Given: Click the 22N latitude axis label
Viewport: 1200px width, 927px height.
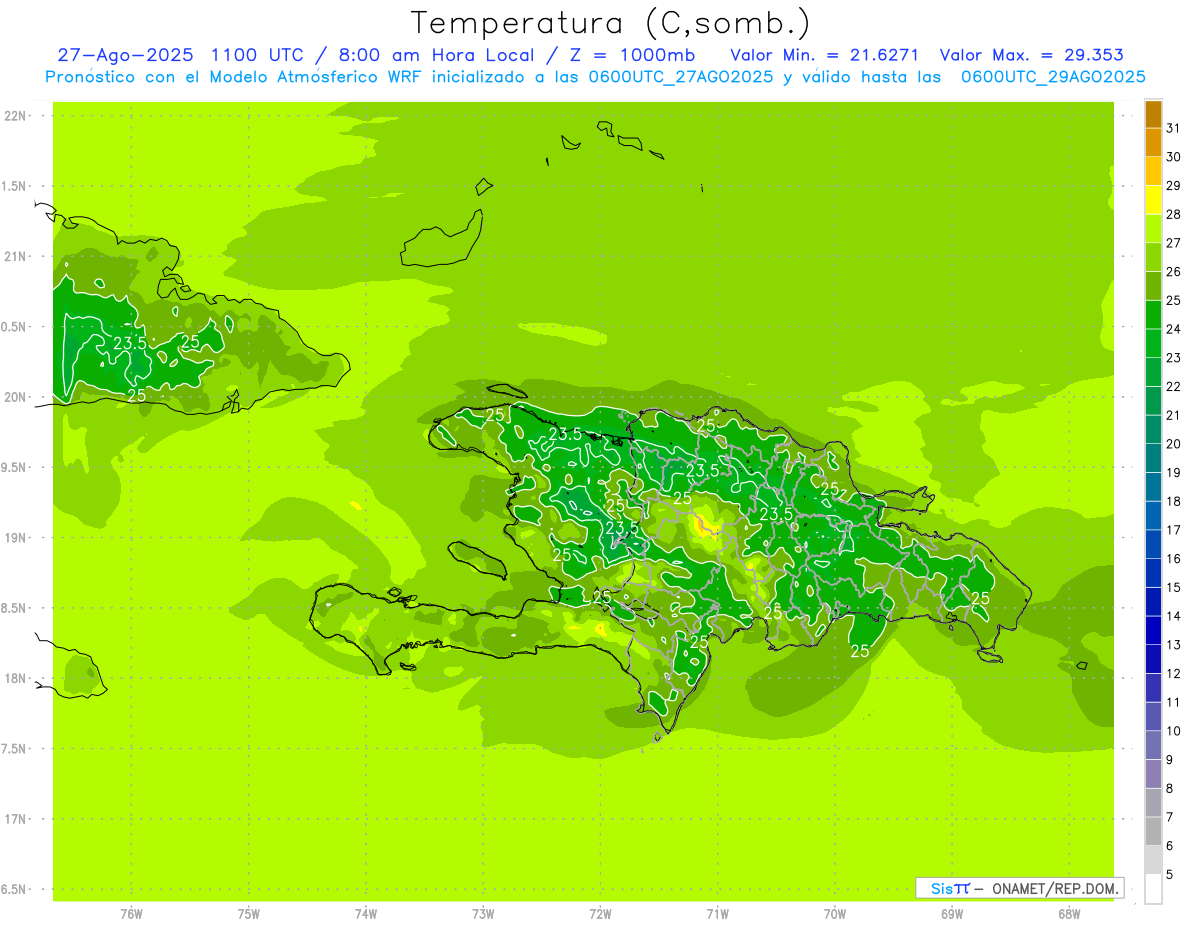Looking at the screenshot, I should click(x=16, y=115).
